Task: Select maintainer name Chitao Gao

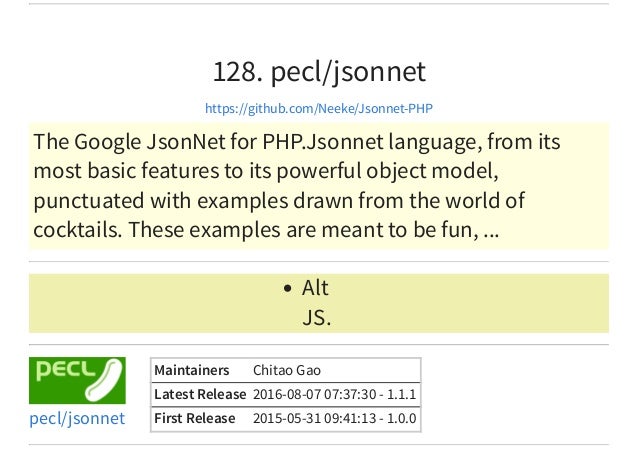Action: (287, 370)
